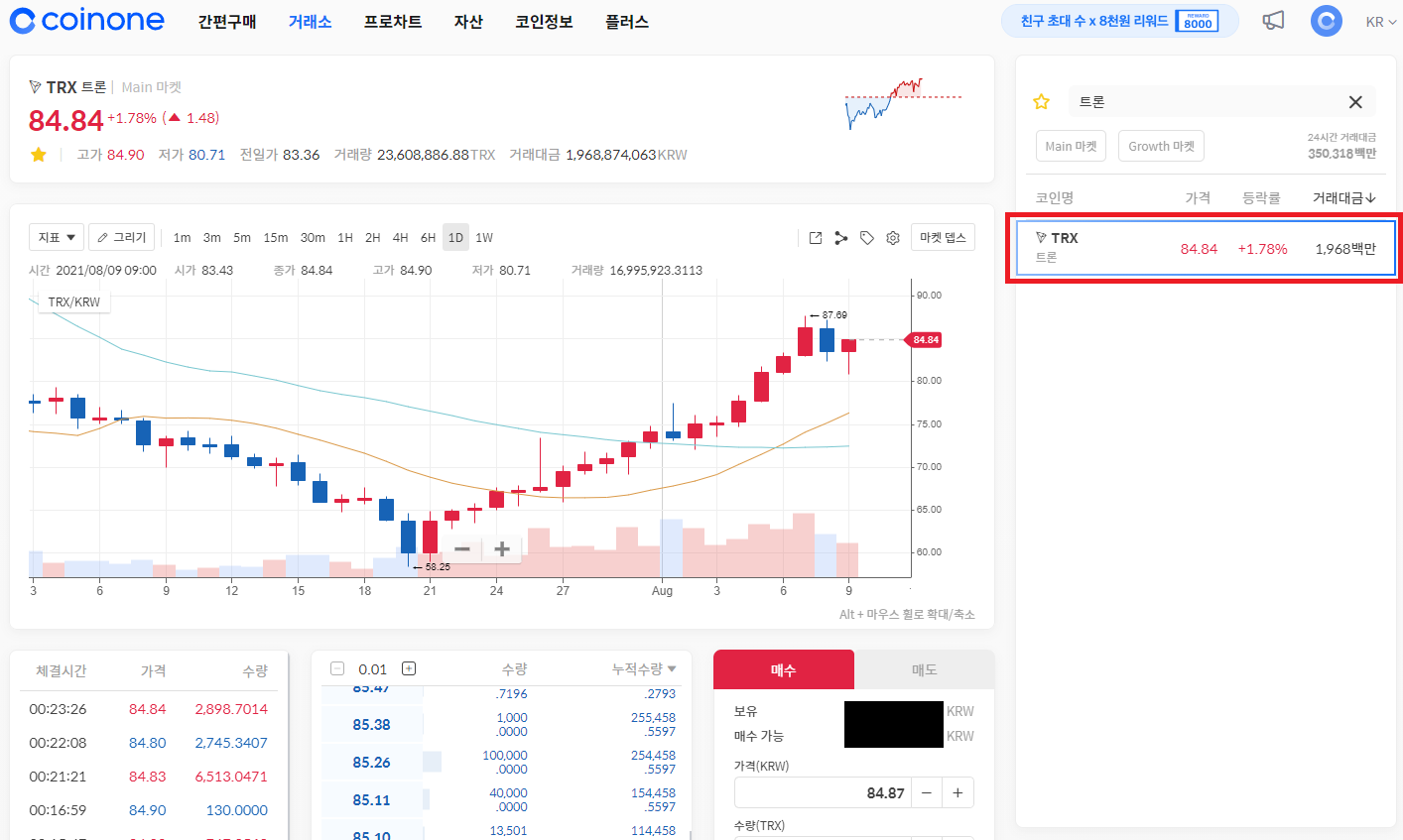Click the coinone logo

(x=87, y=21)
